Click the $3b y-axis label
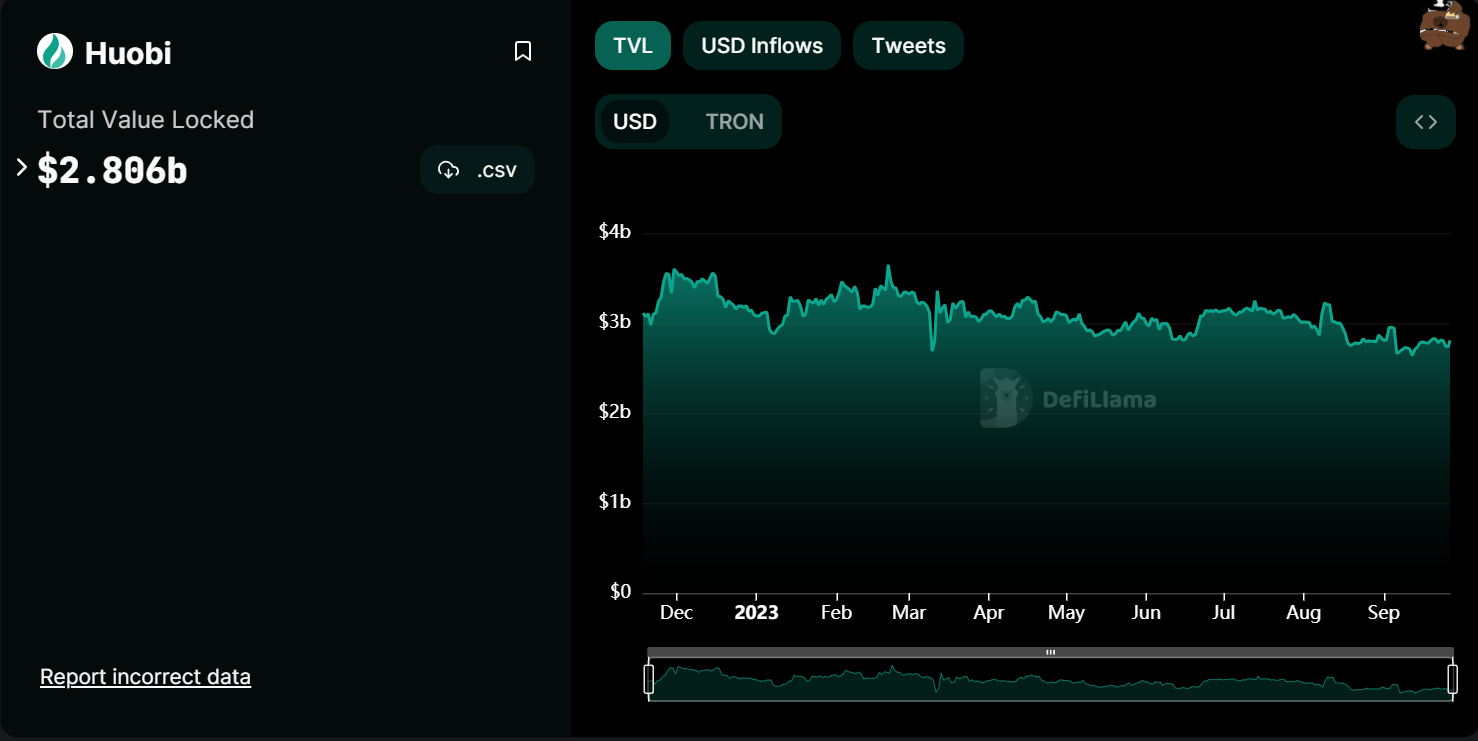This screenshot has width=1478, height=741. tap(615, 322)
